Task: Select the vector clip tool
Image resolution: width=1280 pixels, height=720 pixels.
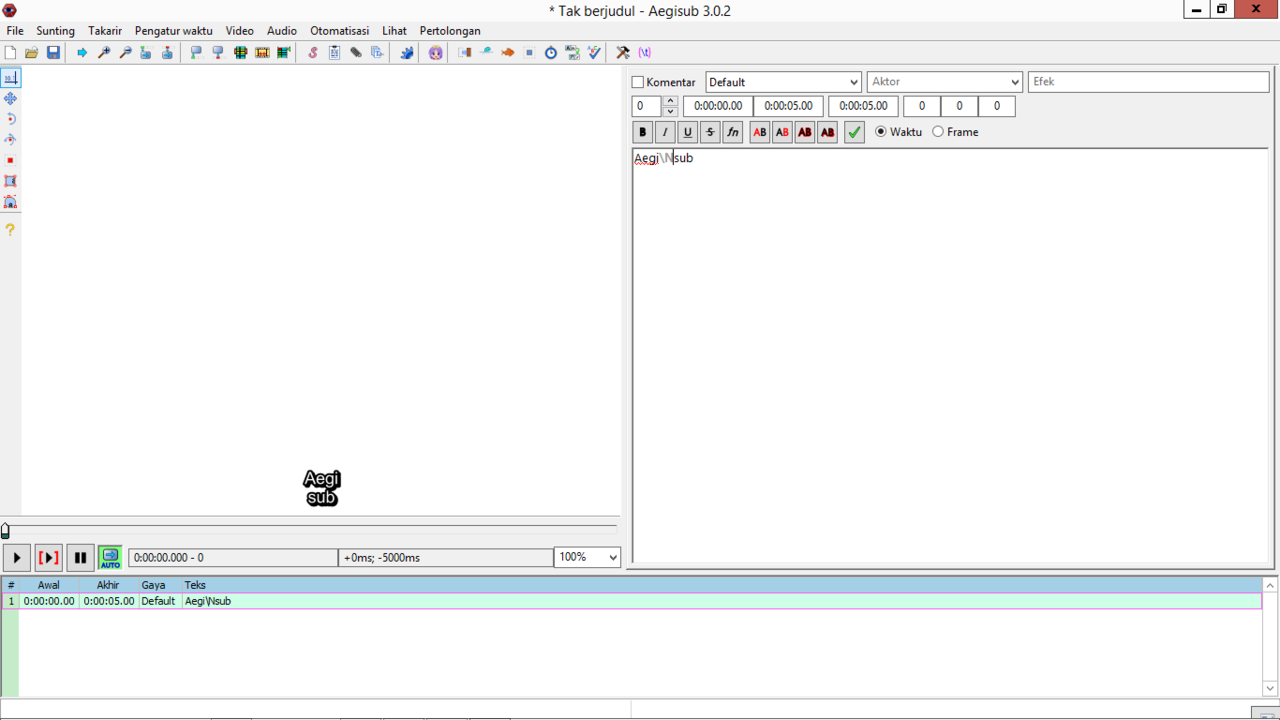Action: point(10,202)
